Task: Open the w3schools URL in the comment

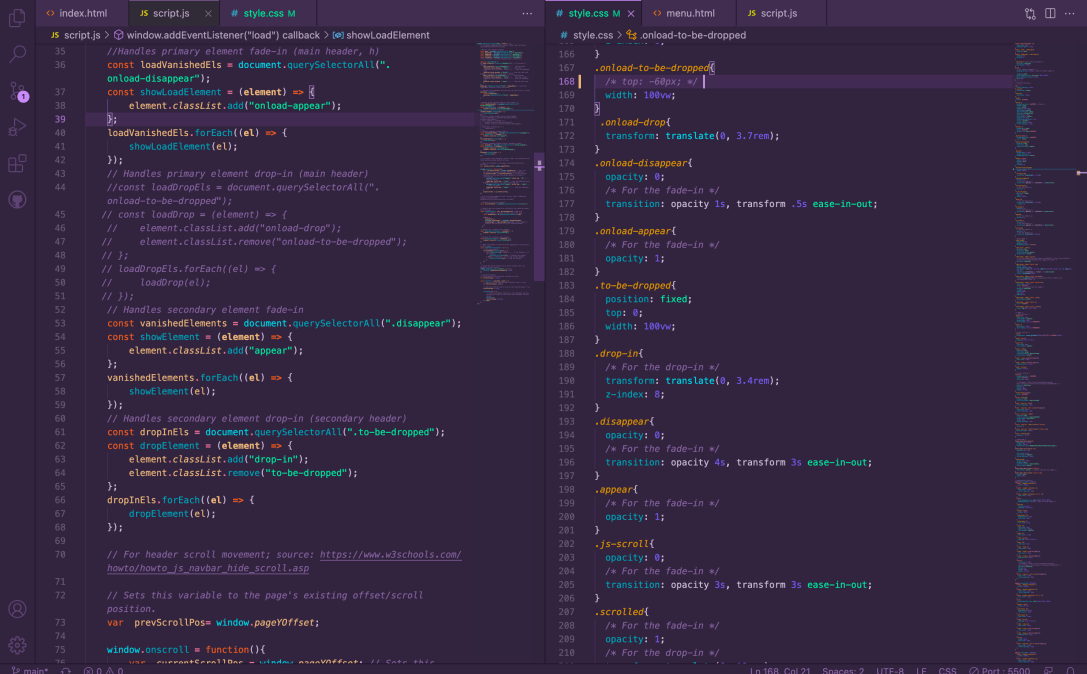Action: point(389,554)
